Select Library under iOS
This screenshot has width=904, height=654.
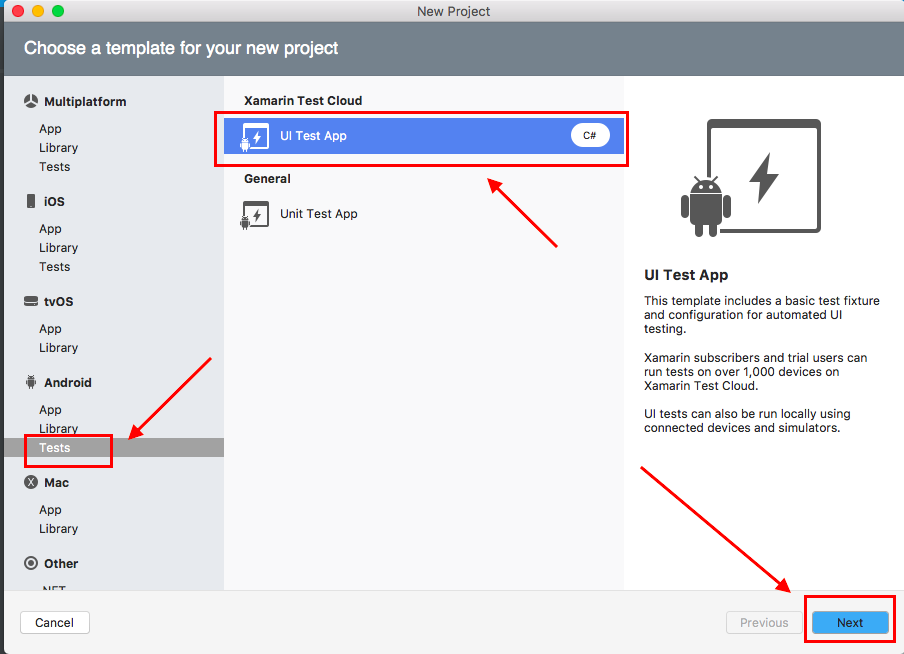(x=58, y=247)
